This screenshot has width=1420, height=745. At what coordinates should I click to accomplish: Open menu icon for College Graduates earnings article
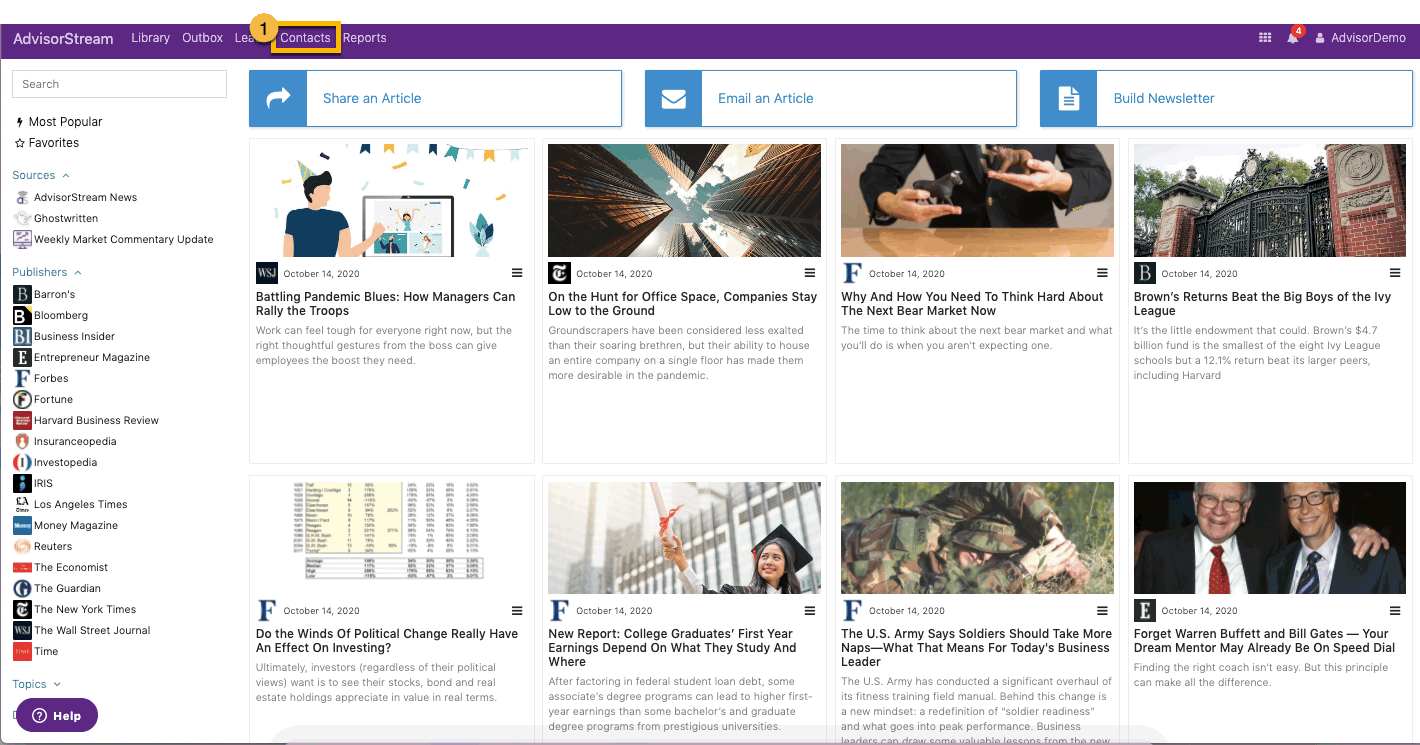pos(810,610)
